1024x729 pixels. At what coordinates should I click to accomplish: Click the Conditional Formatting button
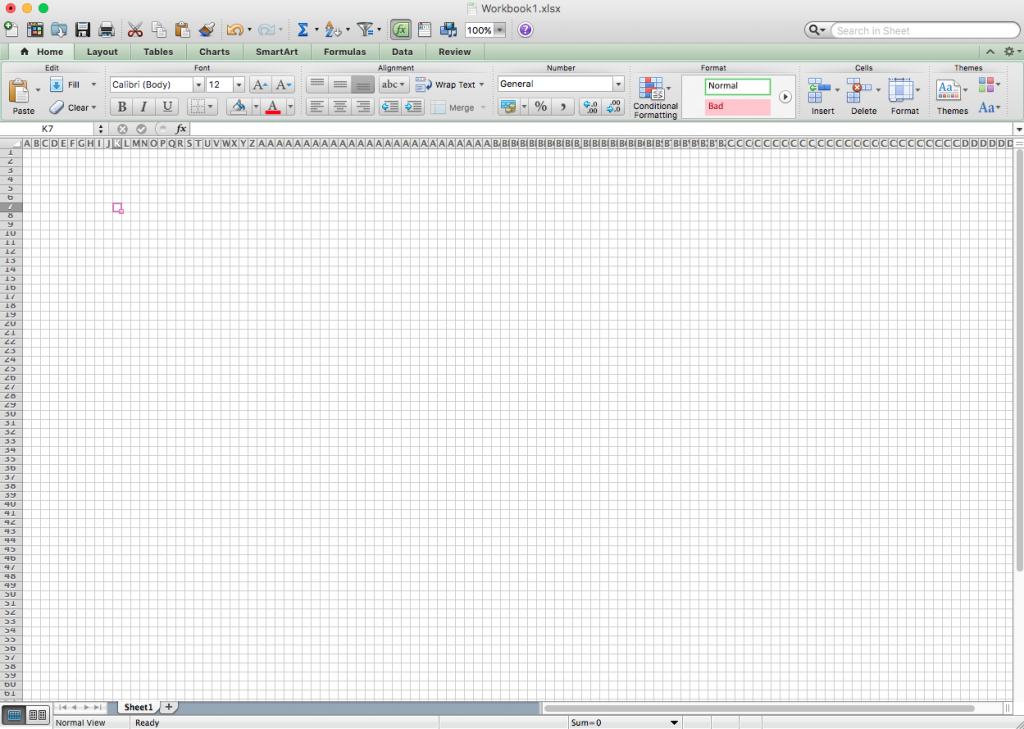(x=655, y=98)
